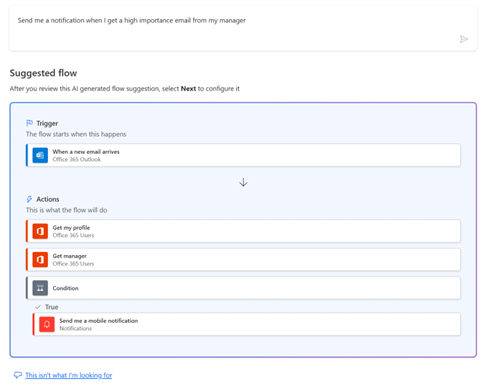The image size is (489, 391).
Task: Click "Office 365 Users" under Get manager
Action: [x=73, y=264]
